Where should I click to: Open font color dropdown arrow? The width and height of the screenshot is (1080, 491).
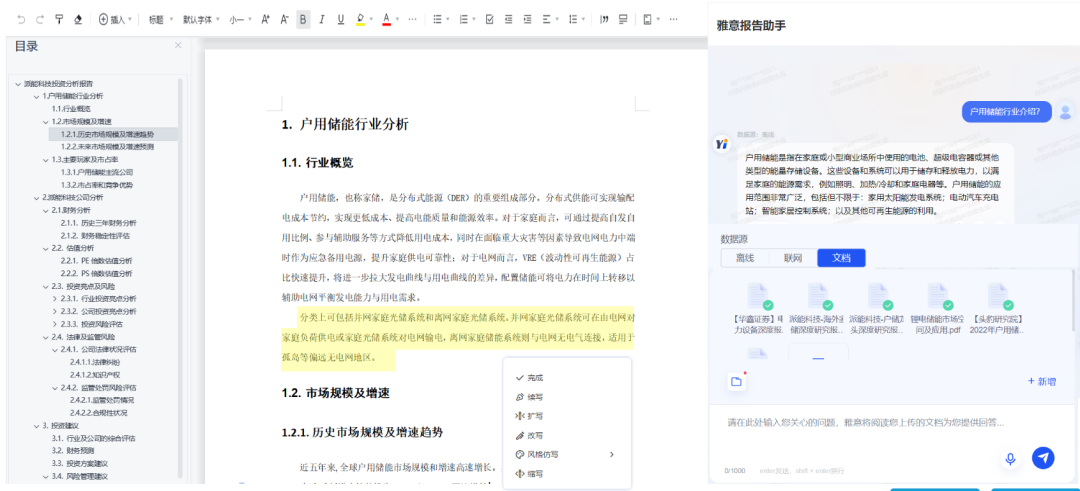[x=399, y=19]
